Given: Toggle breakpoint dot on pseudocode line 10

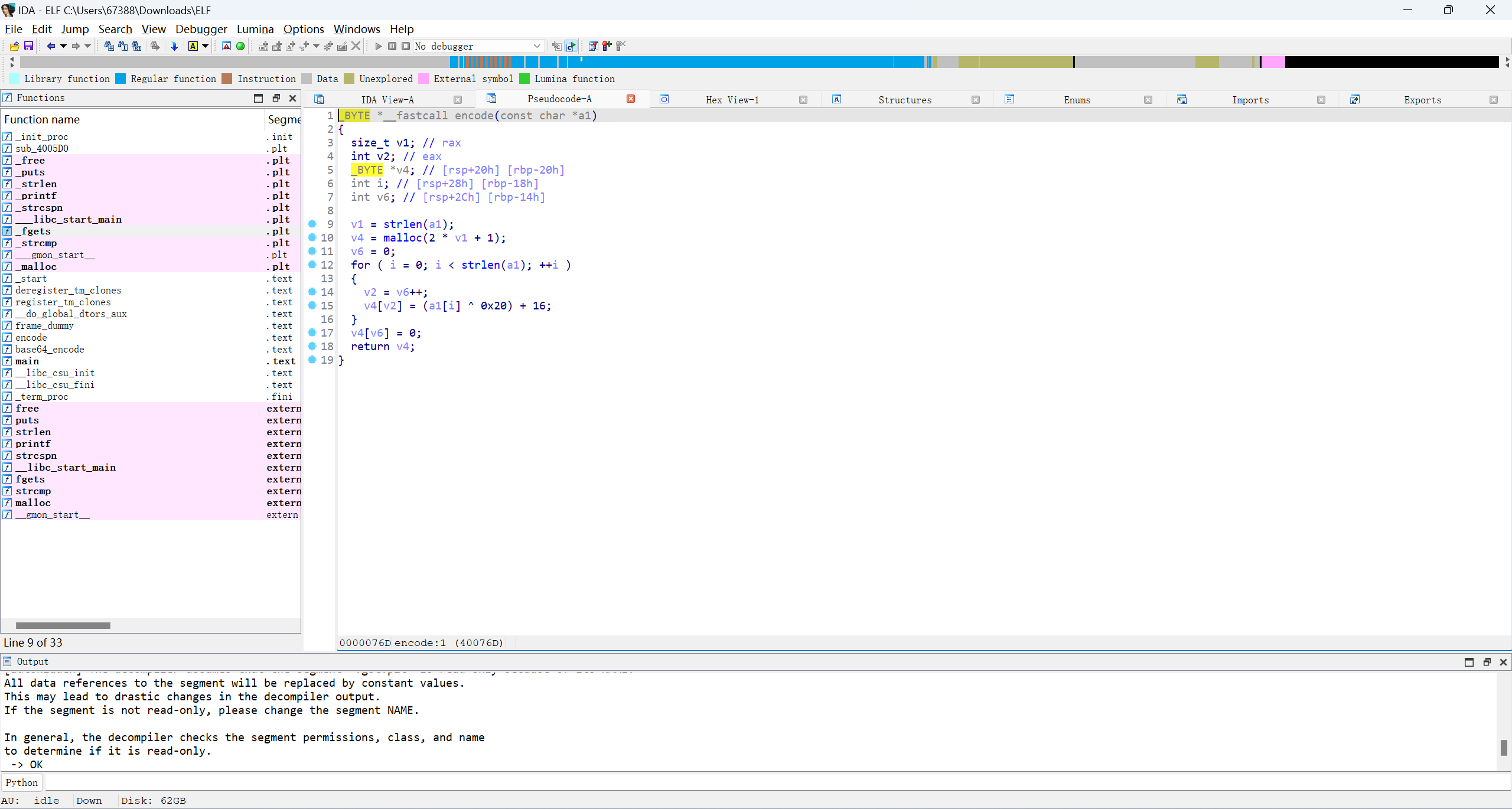Looking at the screenshot, I should click(x=312, y=237).
